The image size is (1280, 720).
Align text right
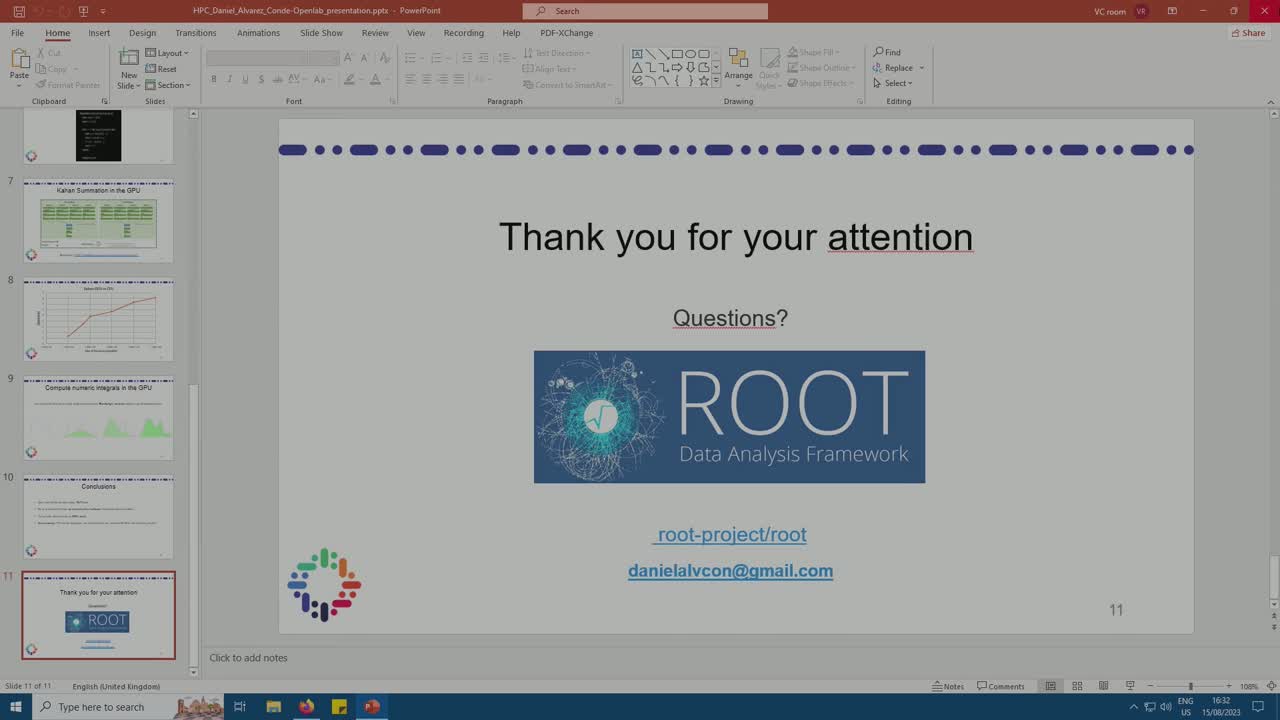(x=442, y=79)
